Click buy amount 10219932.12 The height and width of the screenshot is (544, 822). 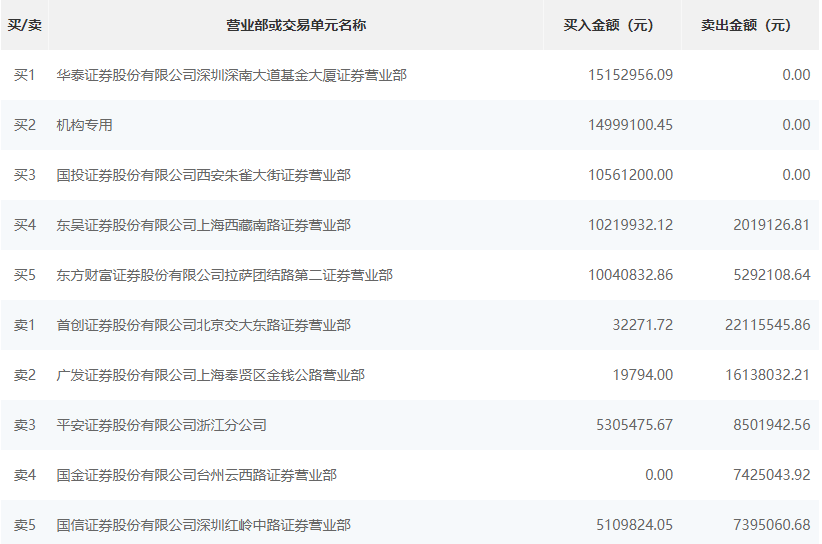630,225
